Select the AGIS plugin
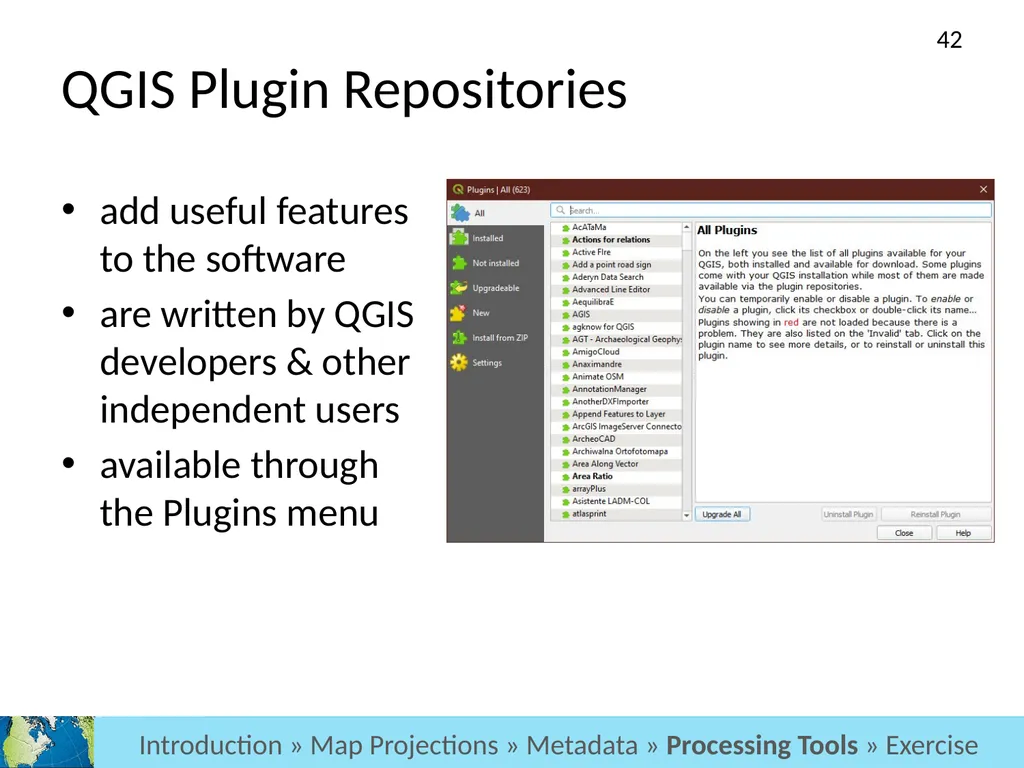 (x=616, y=314)
